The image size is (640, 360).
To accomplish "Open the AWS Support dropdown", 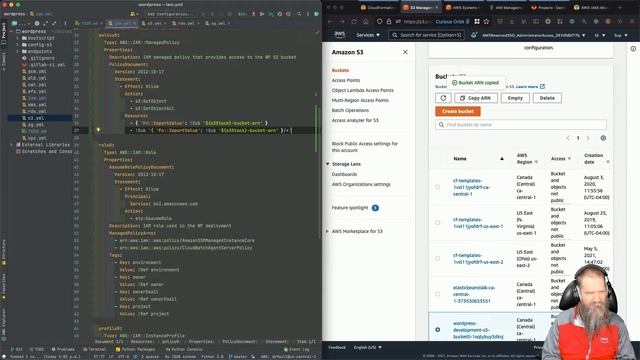I will point(621,36).
